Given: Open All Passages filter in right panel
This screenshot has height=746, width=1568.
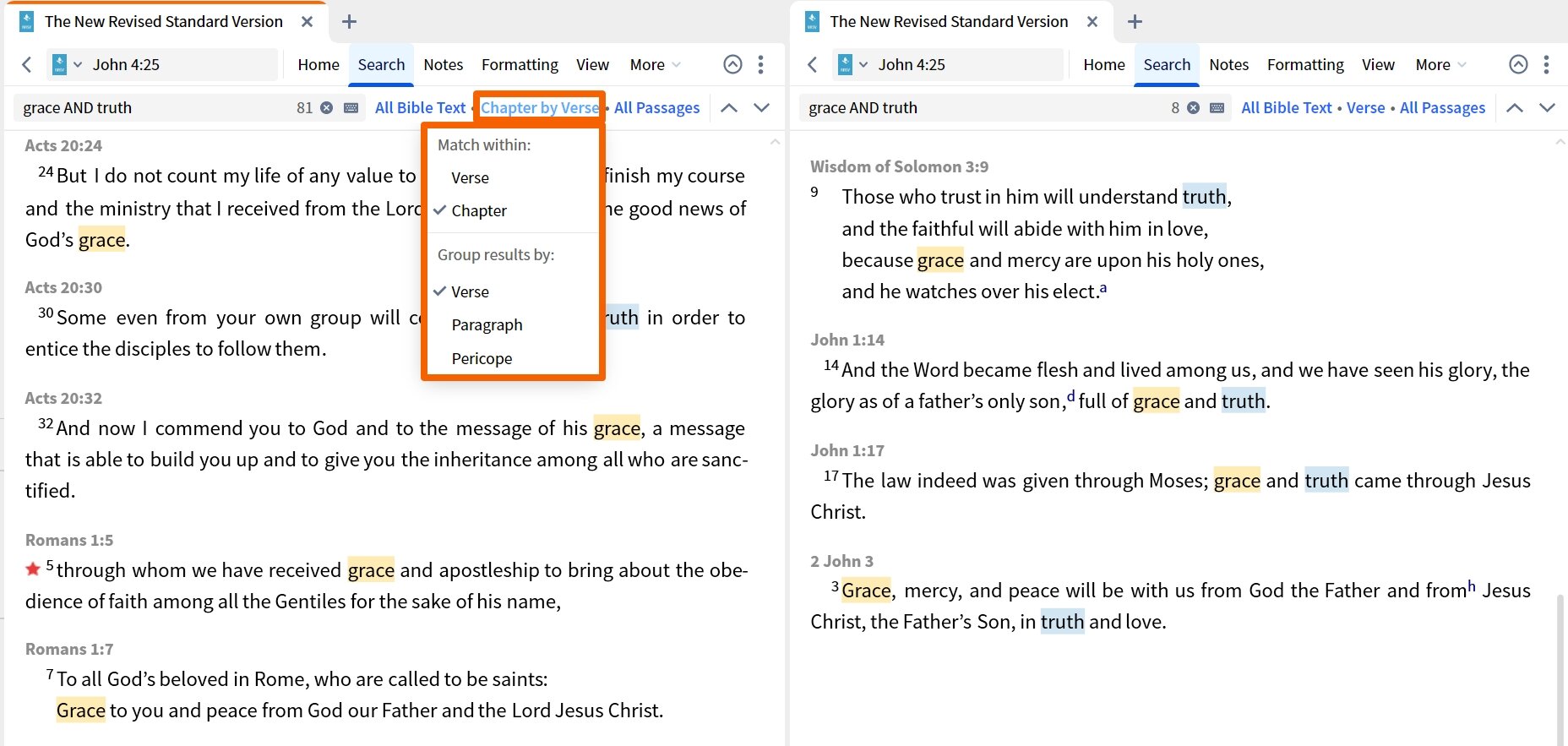Looking at the screenshot, I should pos(1442,107).
